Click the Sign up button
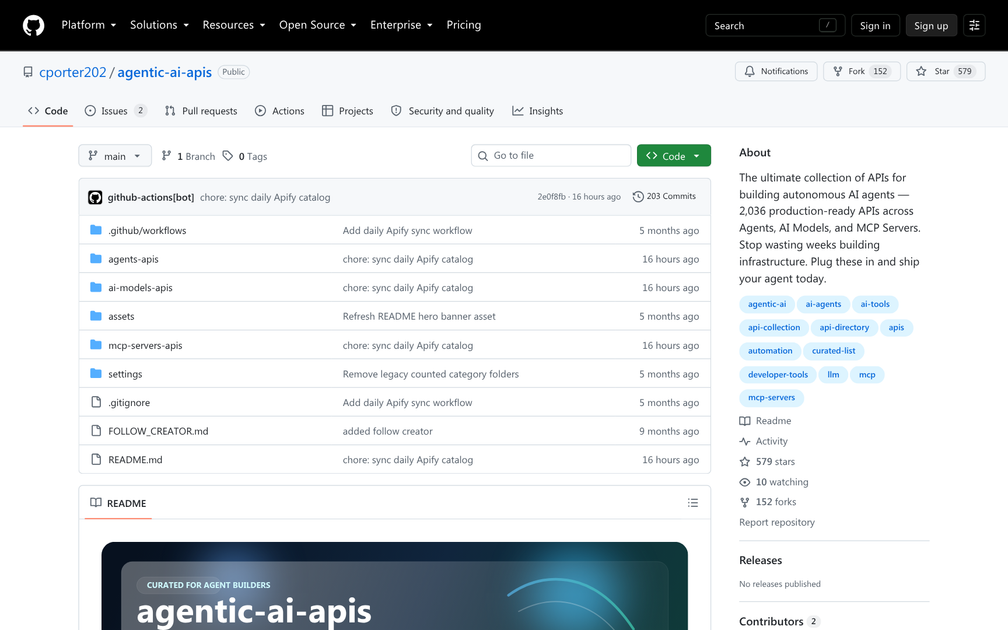Image resolution: width=1008 pixels, height=630 pixels. [x=931, y=25]
